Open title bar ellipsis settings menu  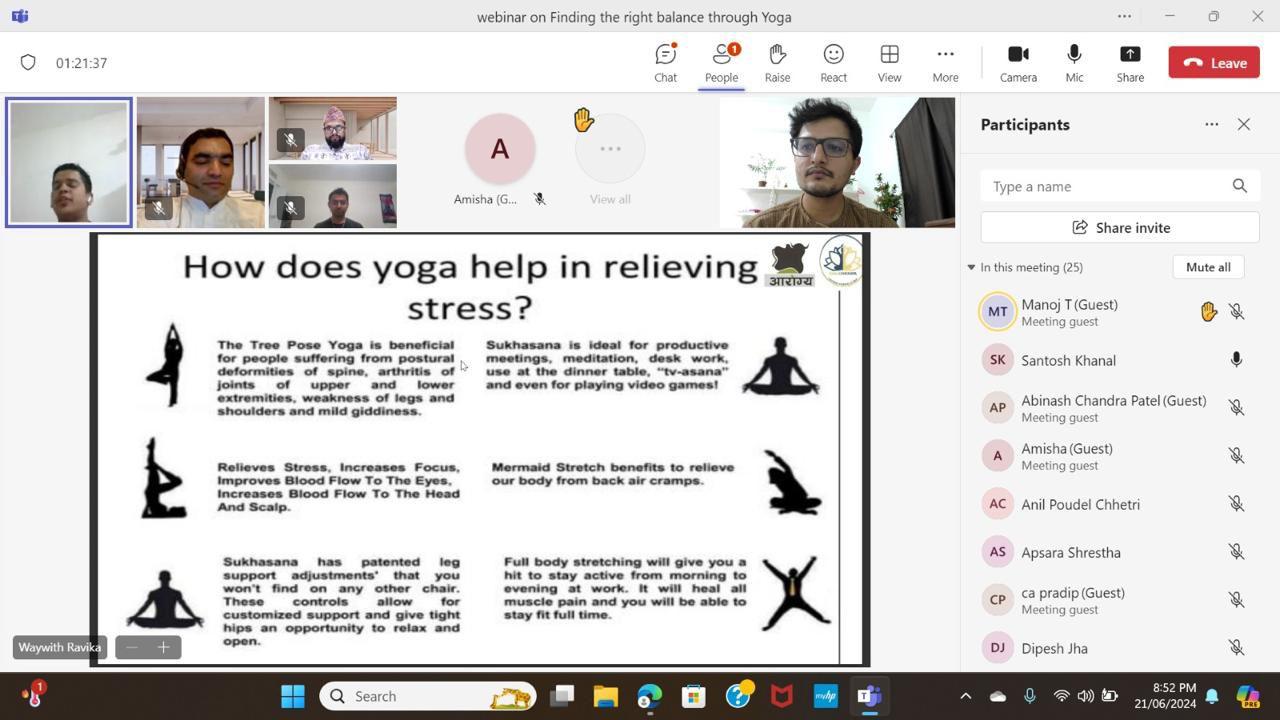coord(1124,16)
